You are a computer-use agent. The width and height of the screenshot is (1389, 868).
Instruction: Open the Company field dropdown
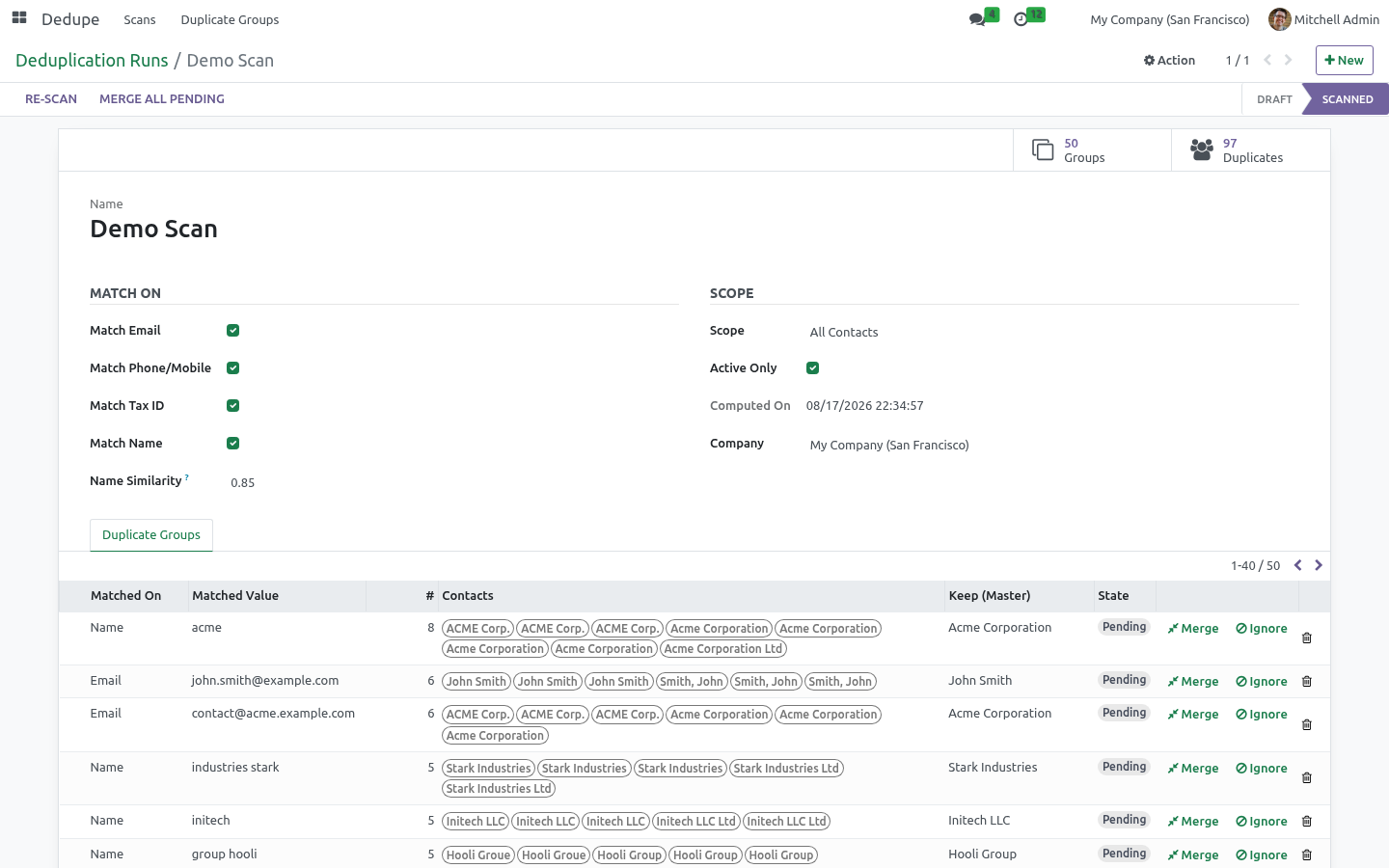coord(1052,445)
